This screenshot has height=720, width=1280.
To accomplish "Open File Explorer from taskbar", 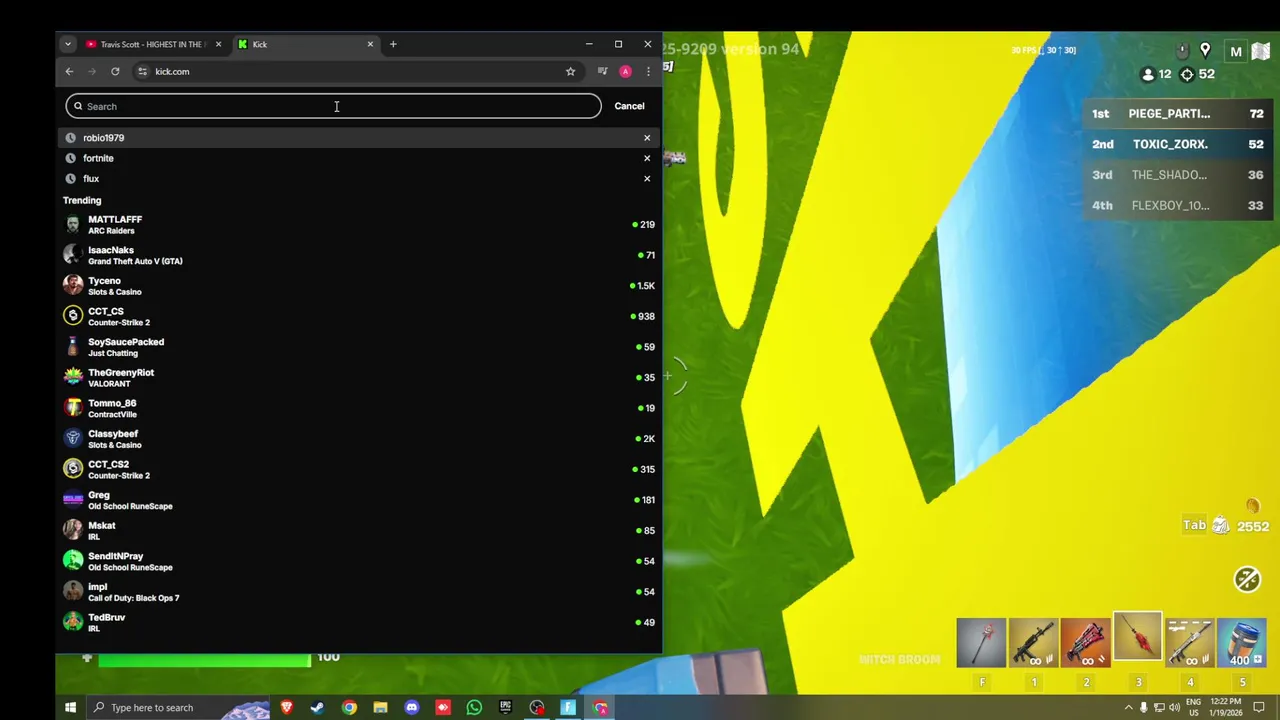I will [380, 708].
